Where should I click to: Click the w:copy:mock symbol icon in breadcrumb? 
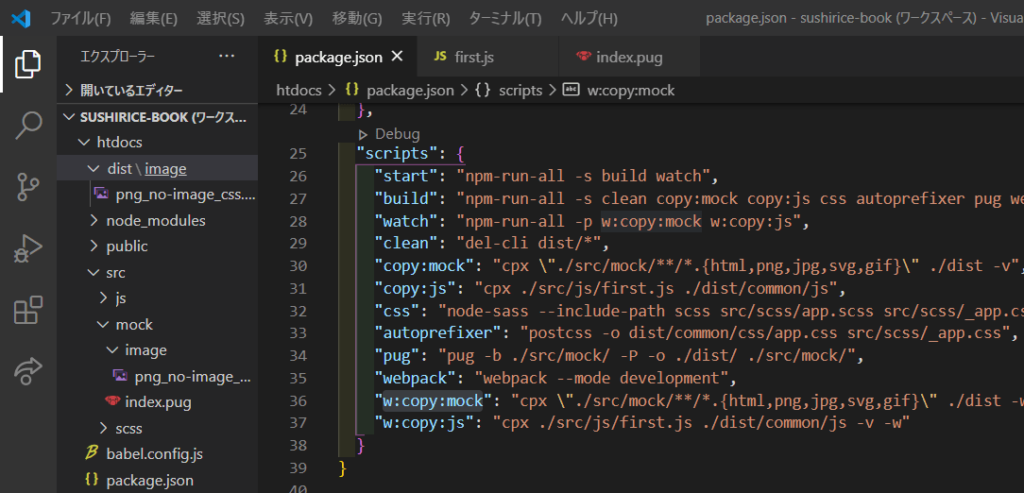pos(571,90)
